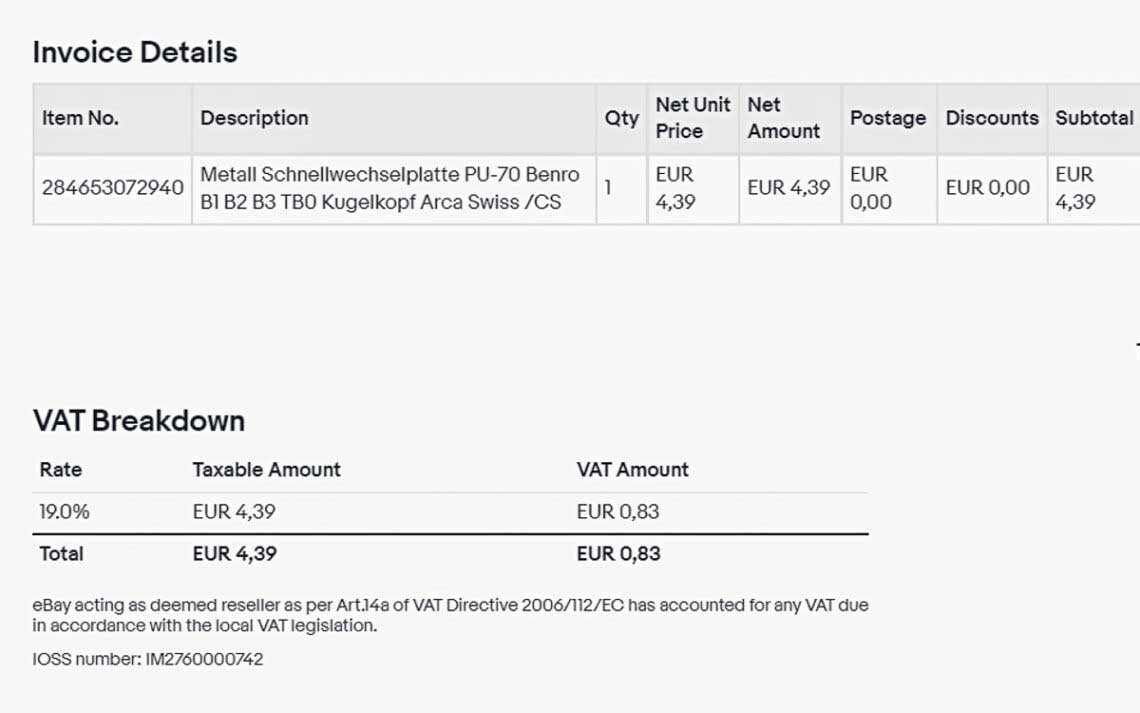1140x713 pixels.
Task: Click the Description column header
Action: tap(254, 118)
